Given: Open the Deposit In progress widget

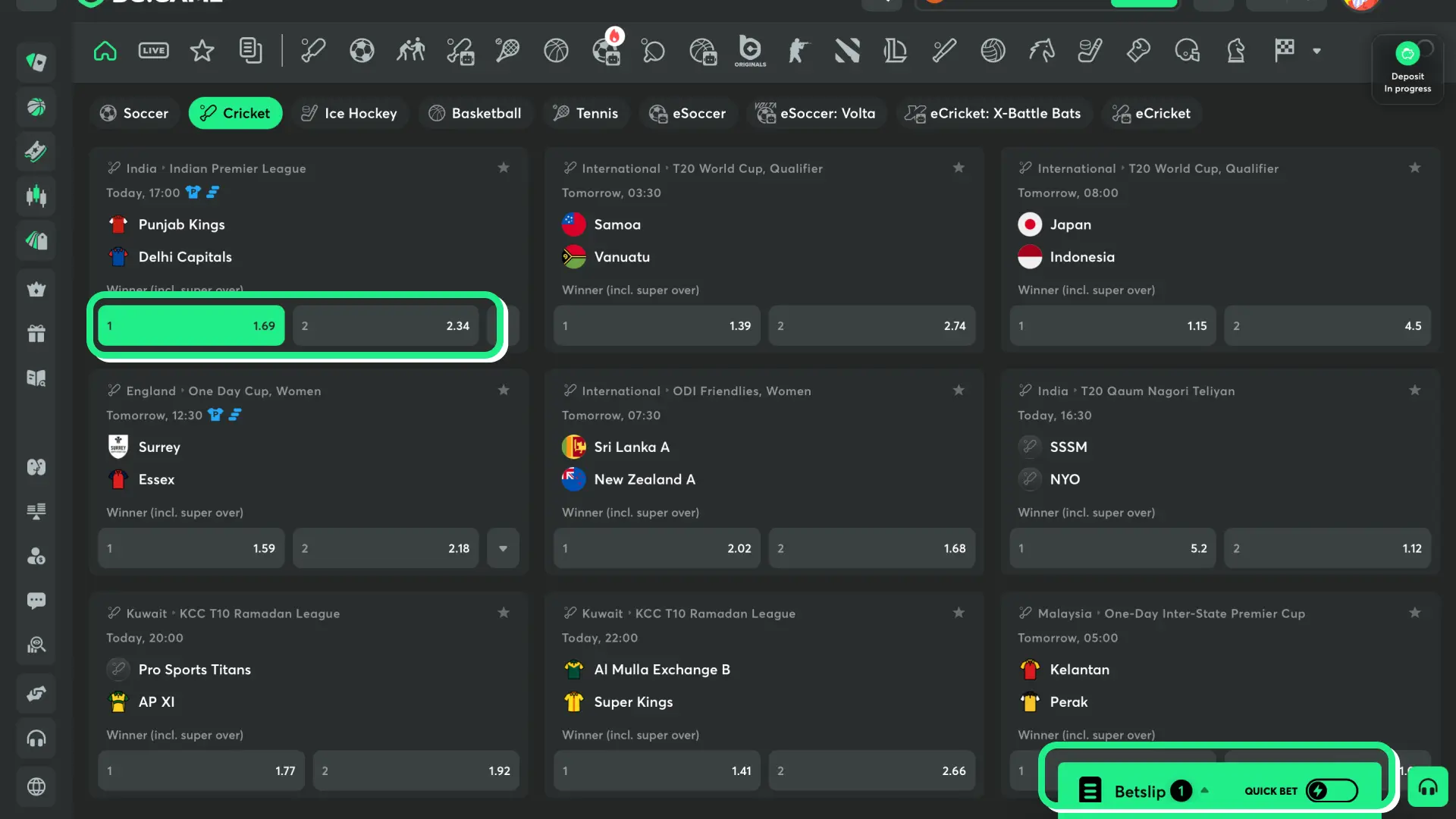Looking at the screenshot, I should (1407, 69).
